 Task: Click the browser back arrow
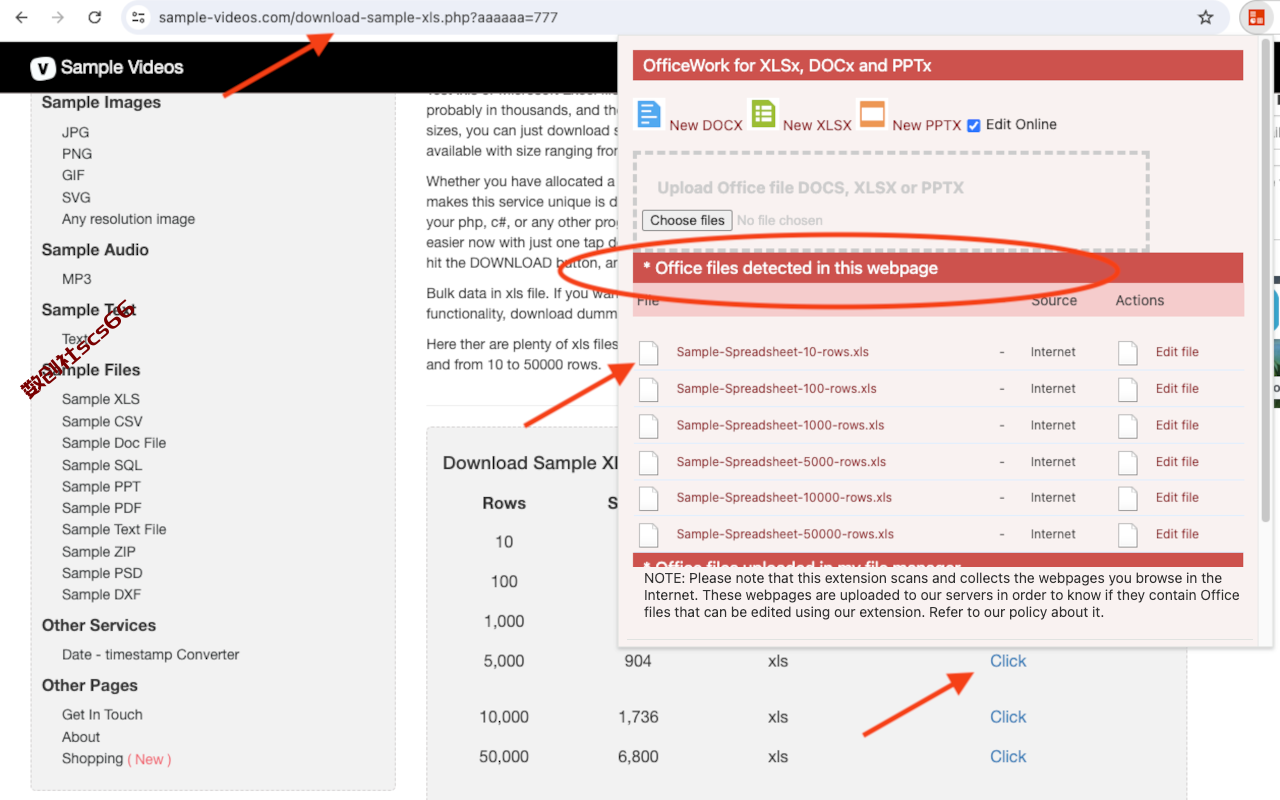21,17
